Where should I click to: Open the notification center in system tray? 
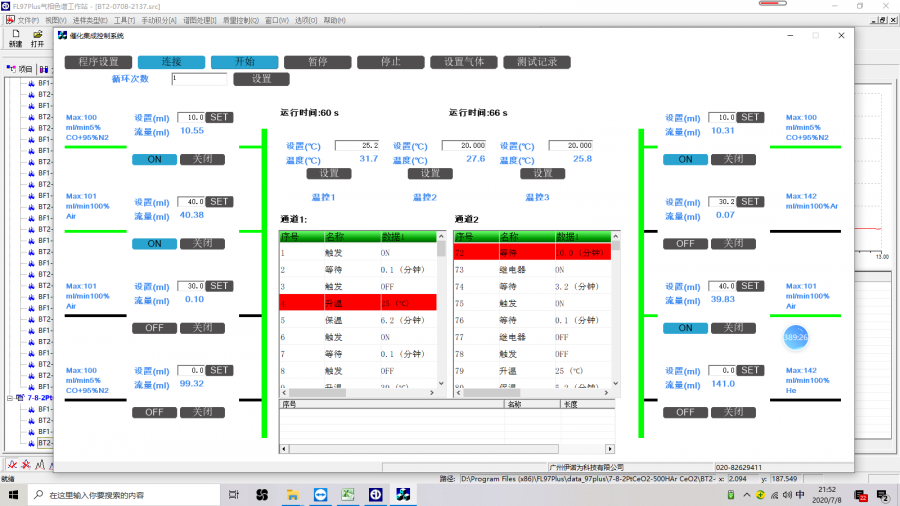883,495
